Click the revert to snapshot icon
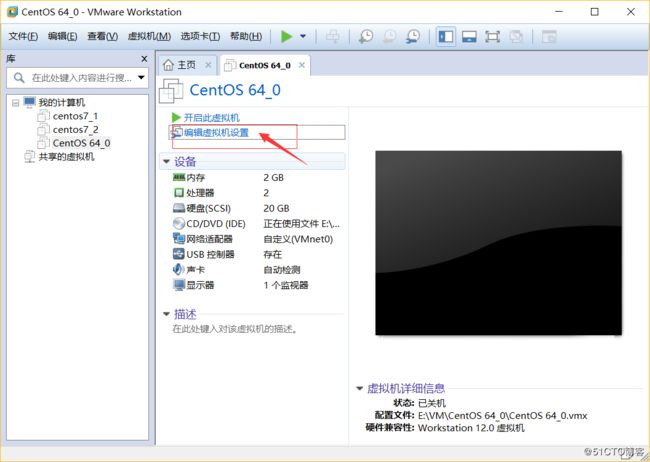Image resolution: width=650 pixels, height=462 pixels. pos(389,36)
